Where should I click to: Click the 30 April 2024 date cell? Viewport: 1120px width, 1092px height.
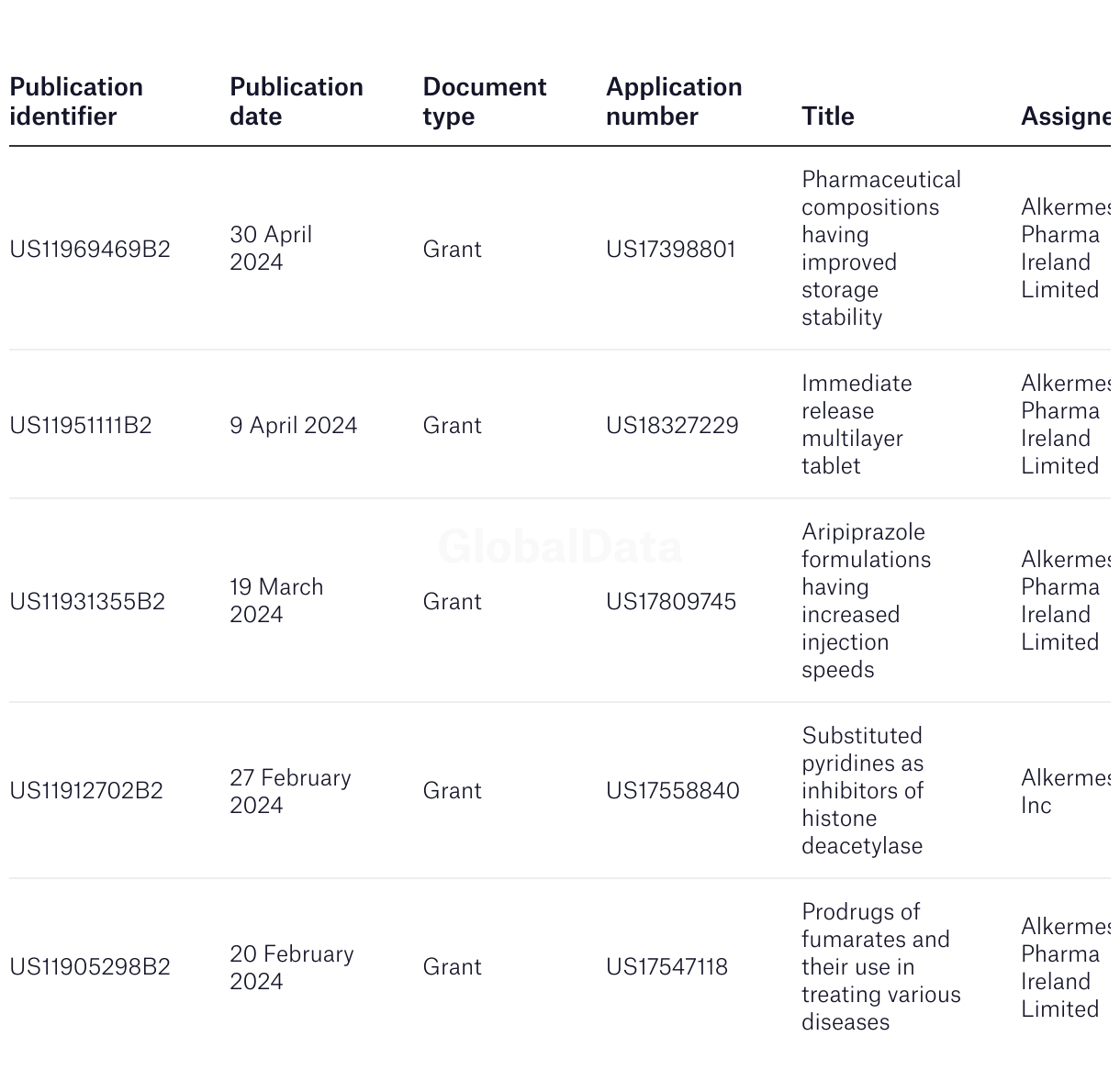pos(271,249)
